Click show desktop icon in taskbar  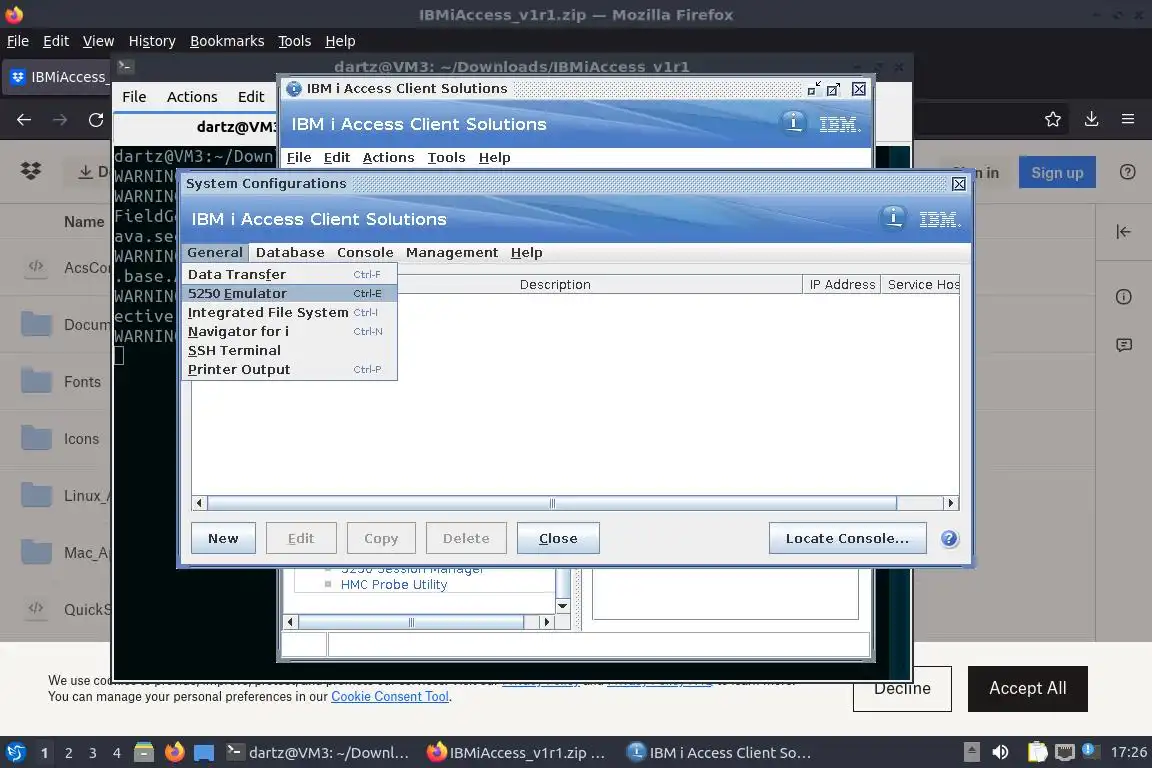[204, 753]
